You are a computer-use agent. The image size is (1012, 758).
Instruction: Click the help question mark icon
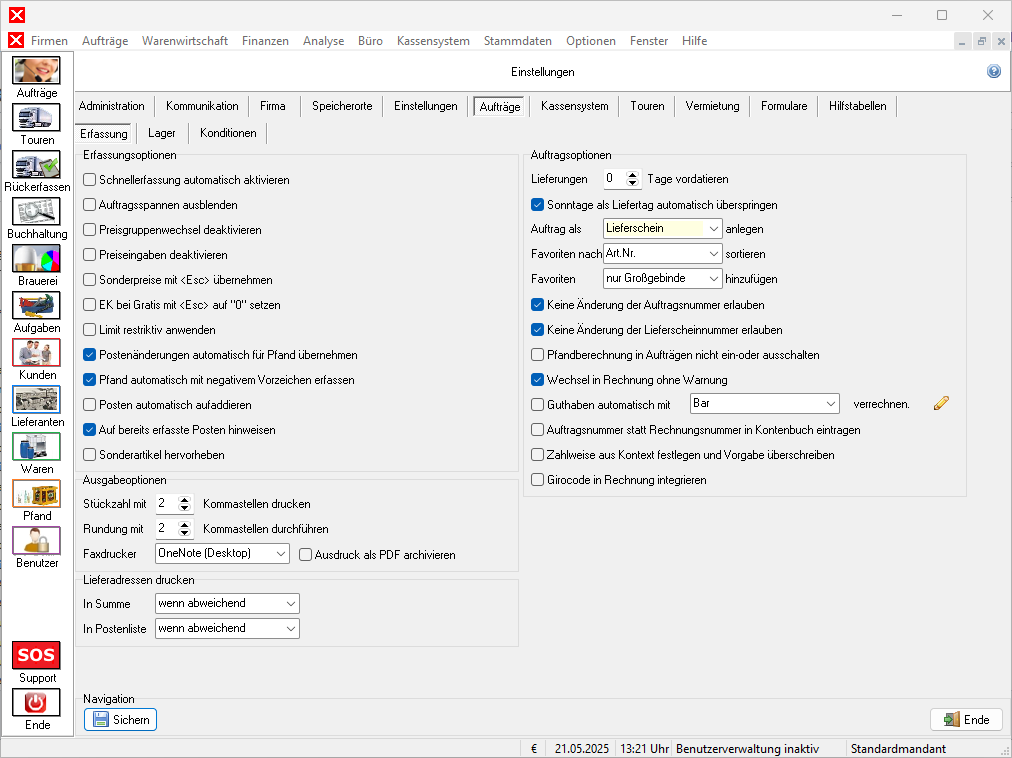[x=993, y=72]
